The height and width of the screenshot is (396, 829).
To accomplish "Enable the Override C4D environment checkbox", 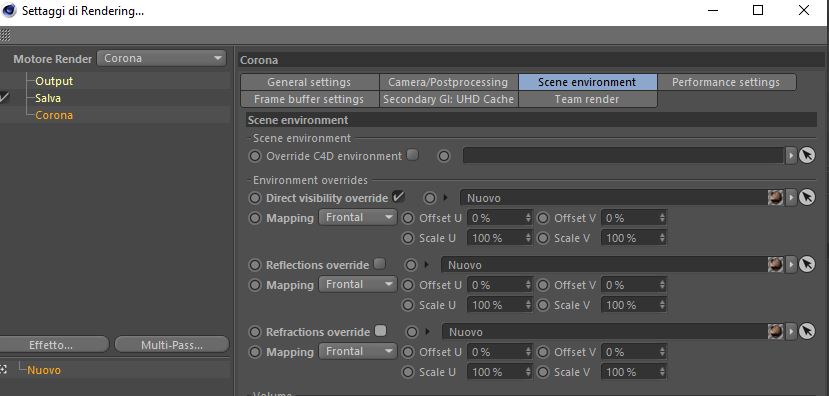I will pos(412,155).
